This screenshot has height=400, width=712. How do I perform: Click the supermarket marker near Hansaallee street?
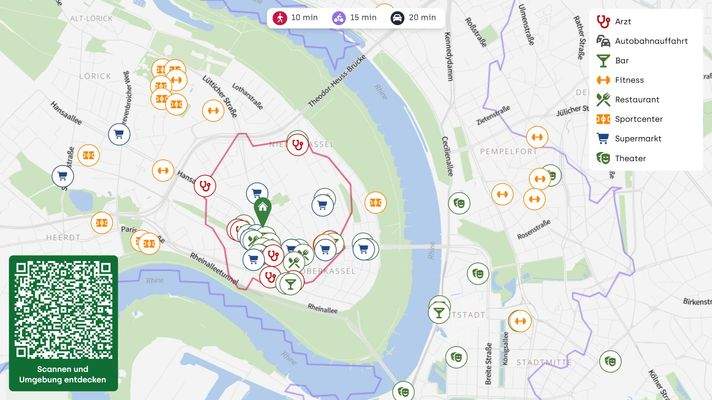pos(119,134)
